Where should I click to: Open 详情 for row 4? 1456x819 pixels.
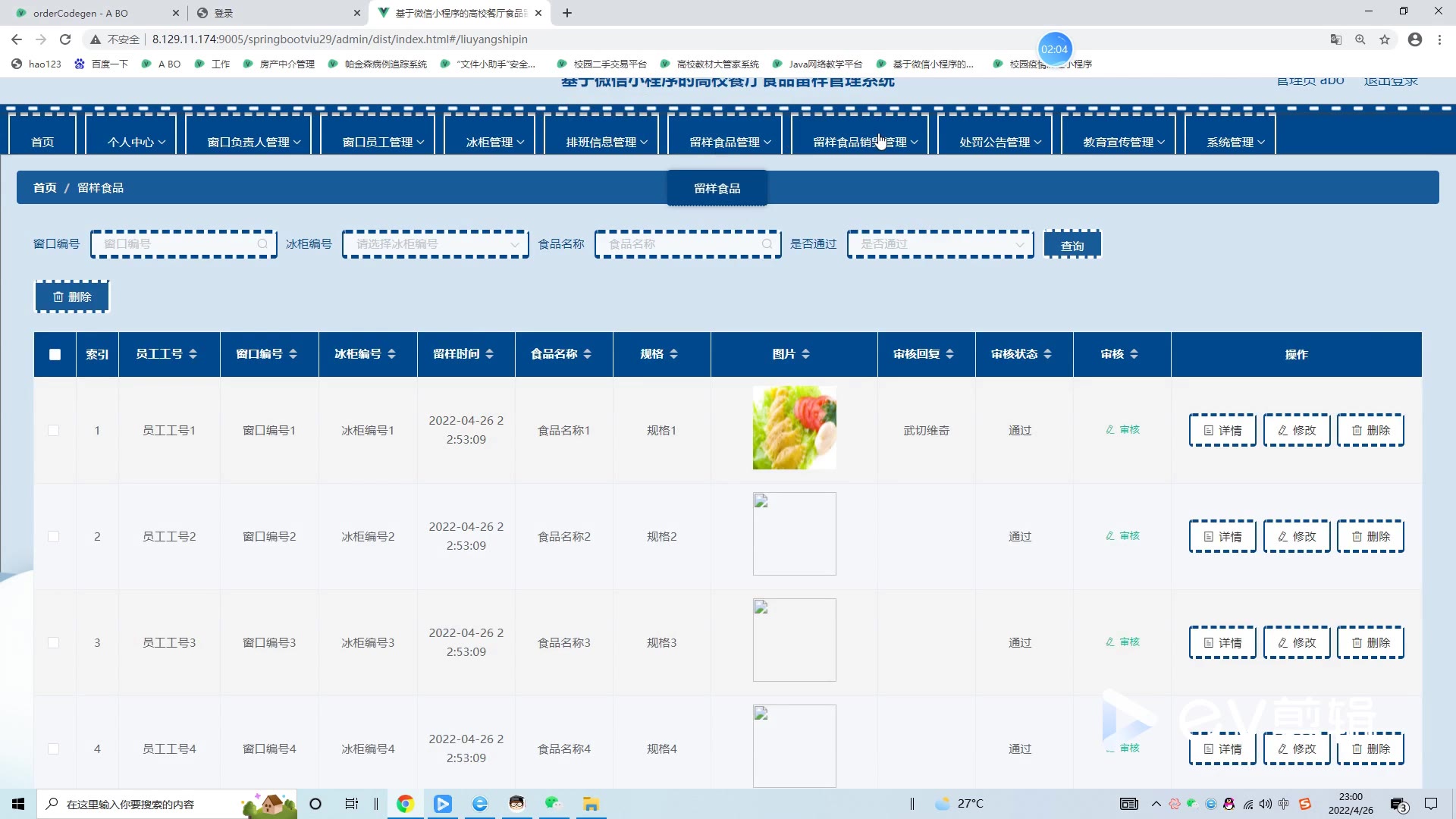coord(1222,748)
